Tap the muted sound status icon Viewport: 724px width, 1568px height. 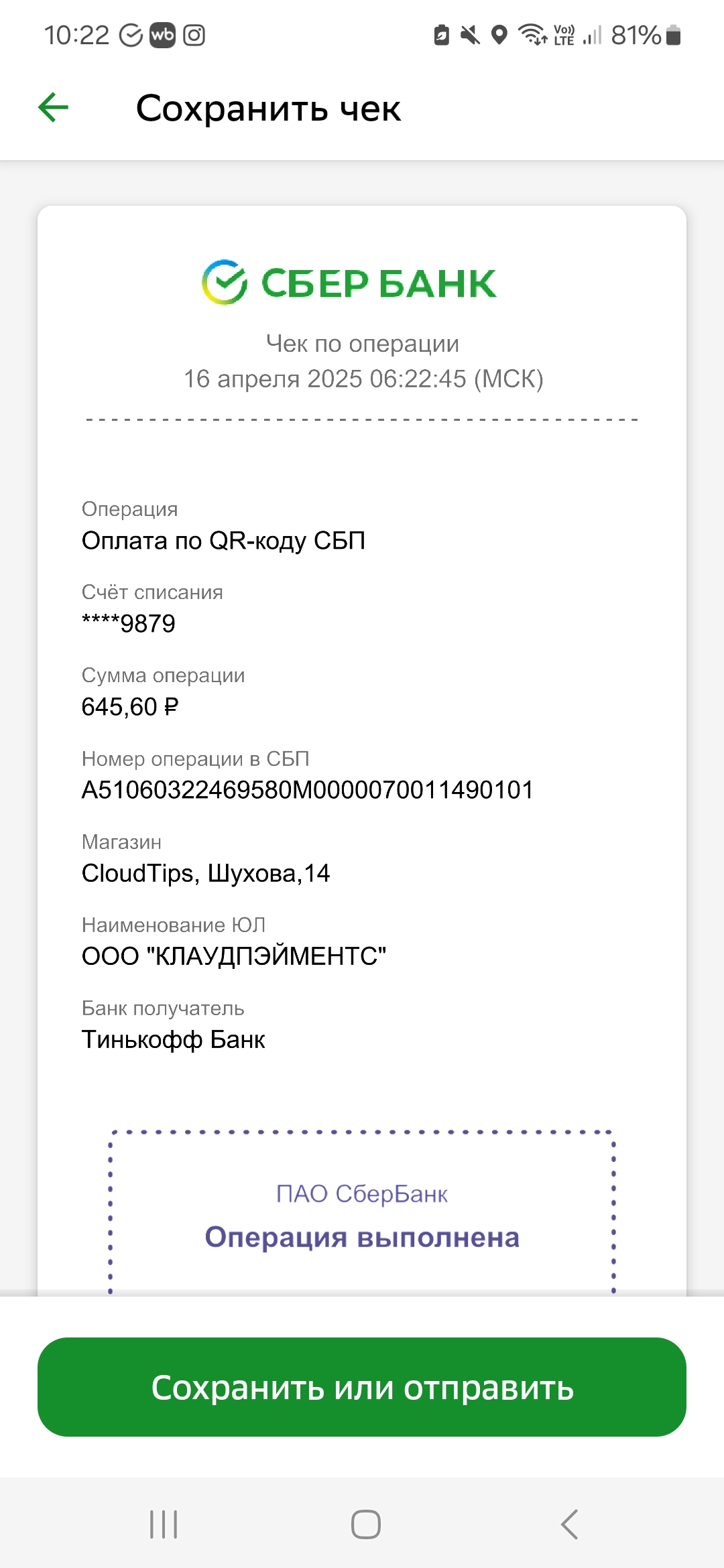pos(470,35)
